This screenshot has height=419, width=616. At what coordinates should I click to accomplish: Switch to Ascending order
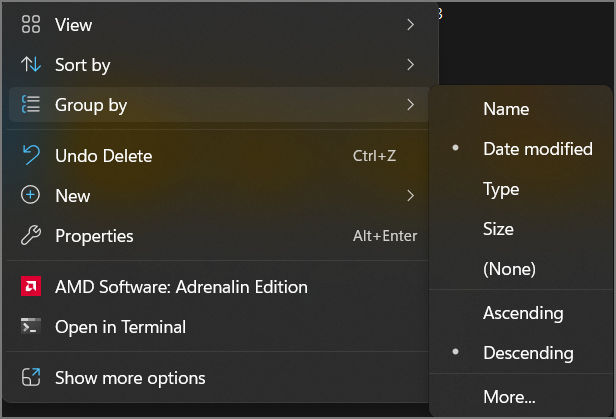pyautogui.click(x=522, y=313)
